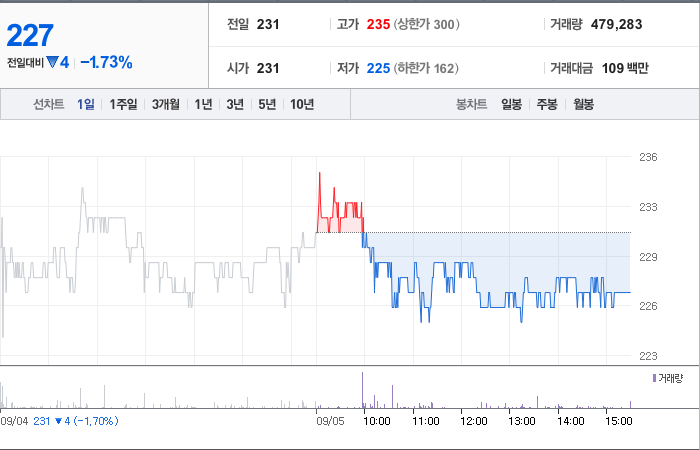This screenshot has height=450, width=700.
Task: Click the 09/04 date axis label
Action: click(14, 421)
